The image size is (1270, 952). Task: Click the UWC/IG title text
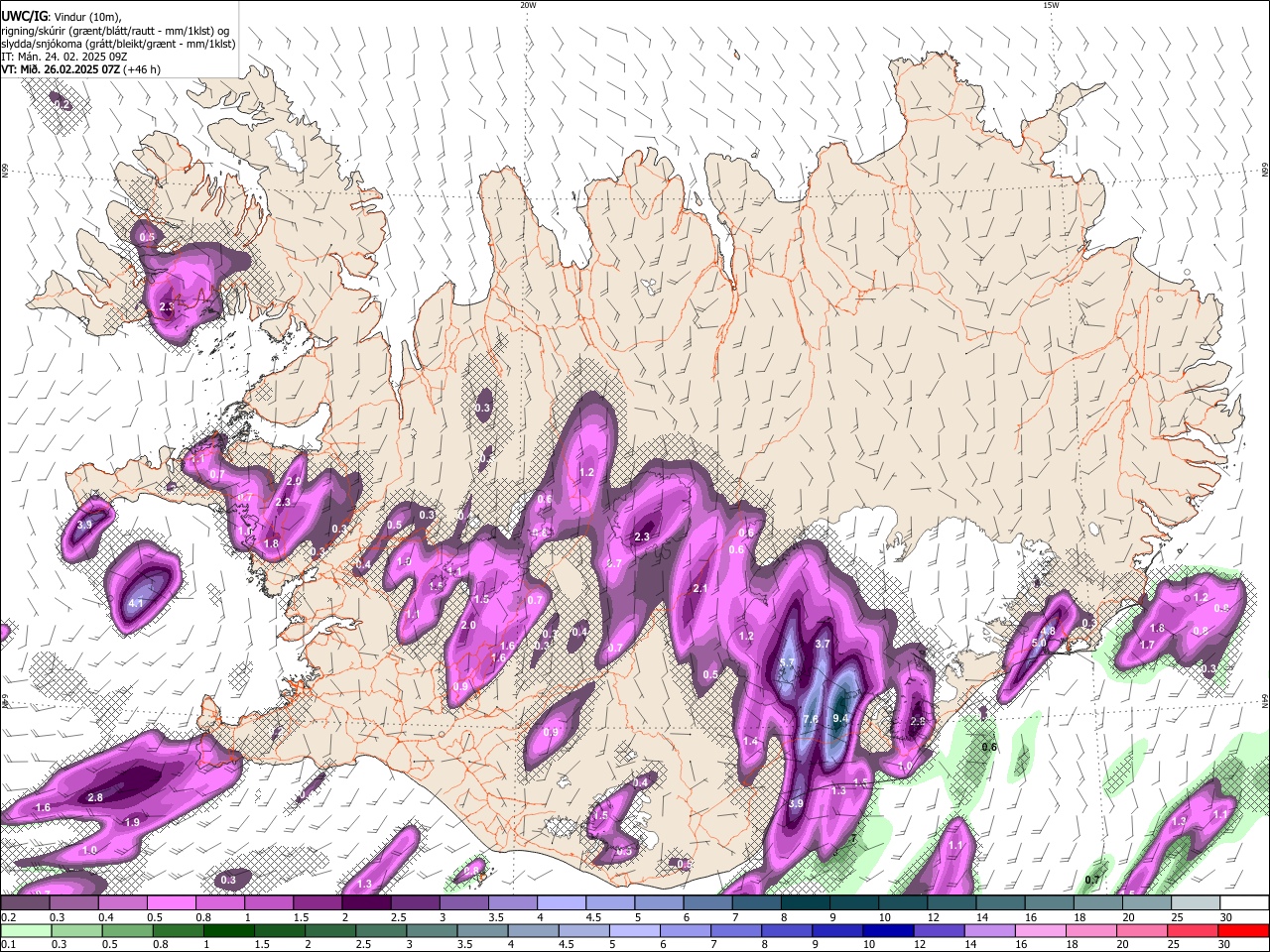coord(24,16)
